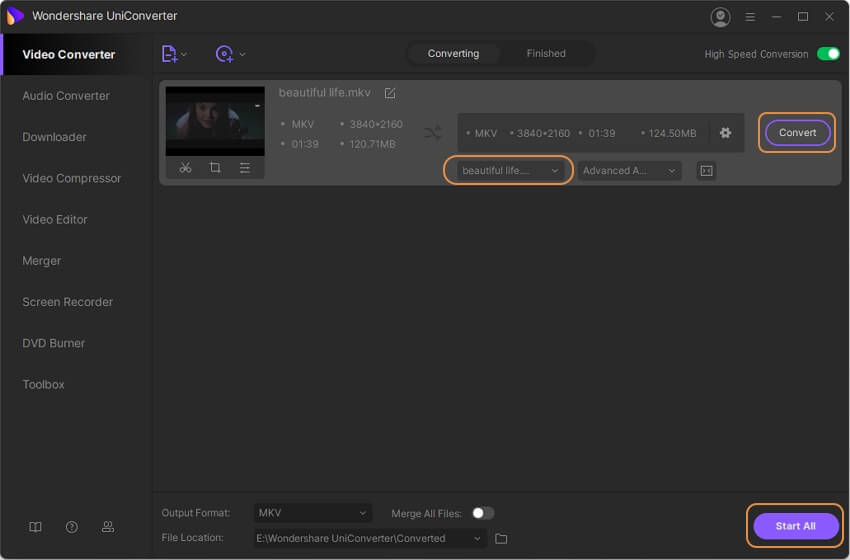850x560 pixels.
Task: Click the shuffle convert arrows icon
Action: pos(433,133)
